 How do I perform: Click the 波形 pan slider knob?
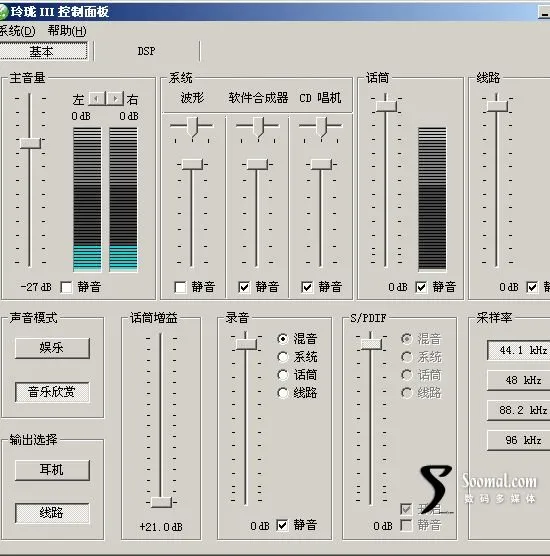tap(192, 127)
